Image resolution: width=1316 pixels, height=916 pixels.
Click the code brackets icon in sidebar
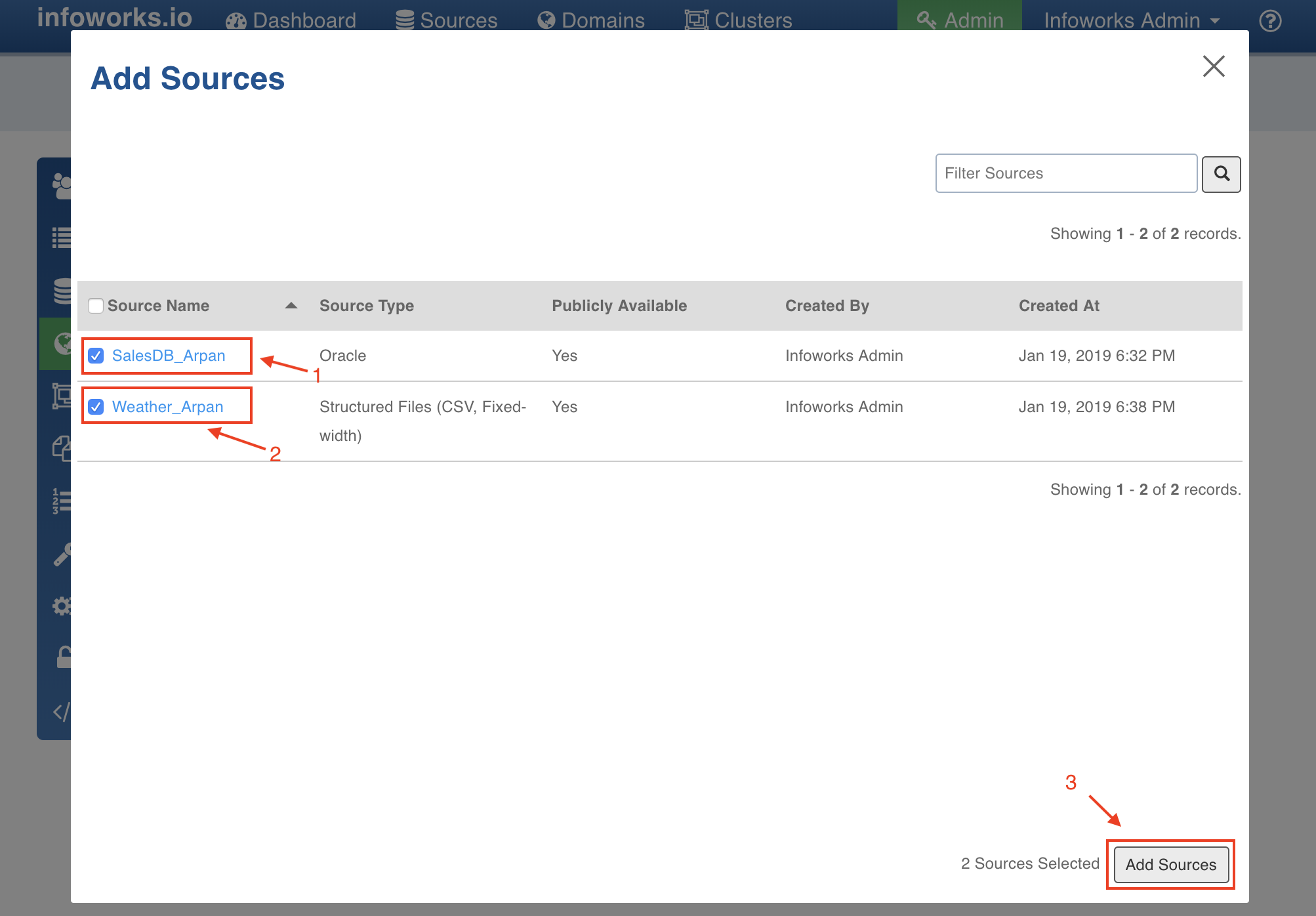62,712
